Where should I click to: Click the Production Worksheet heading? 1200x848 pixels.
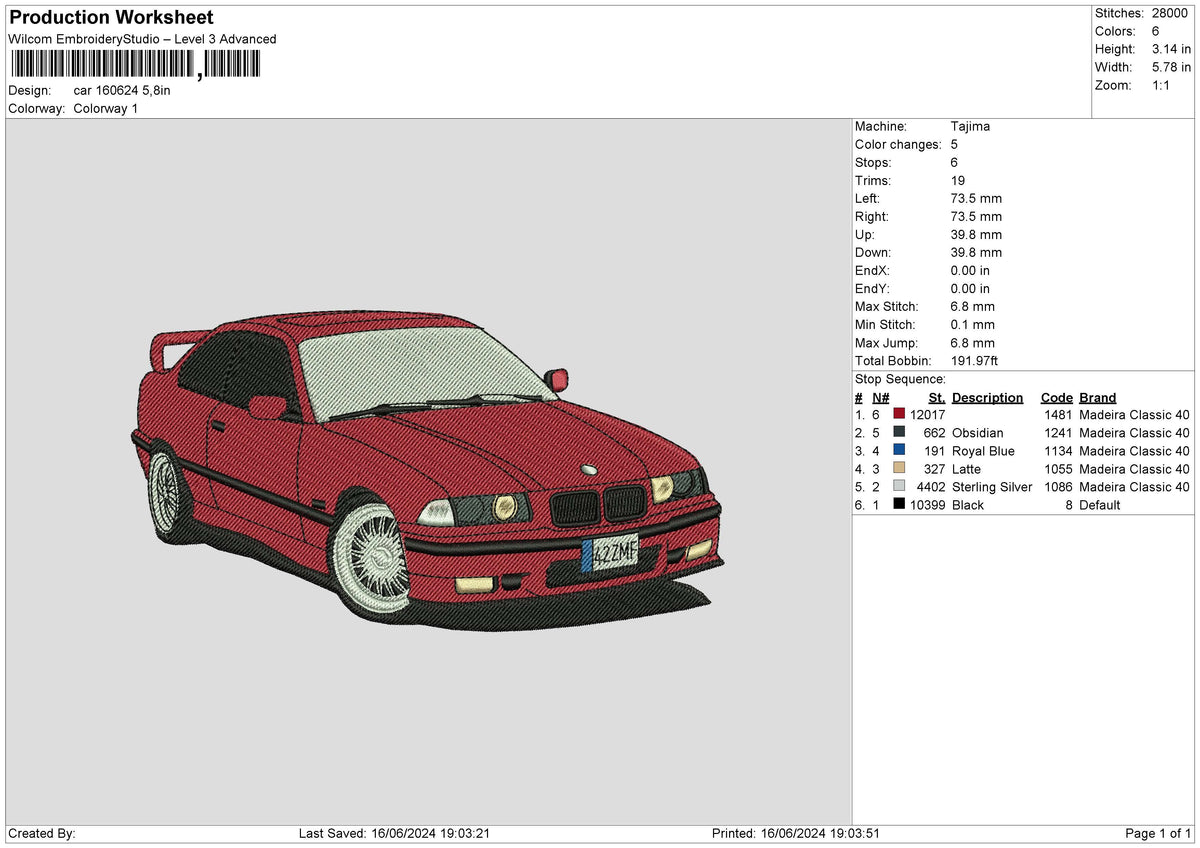[111, 18]
